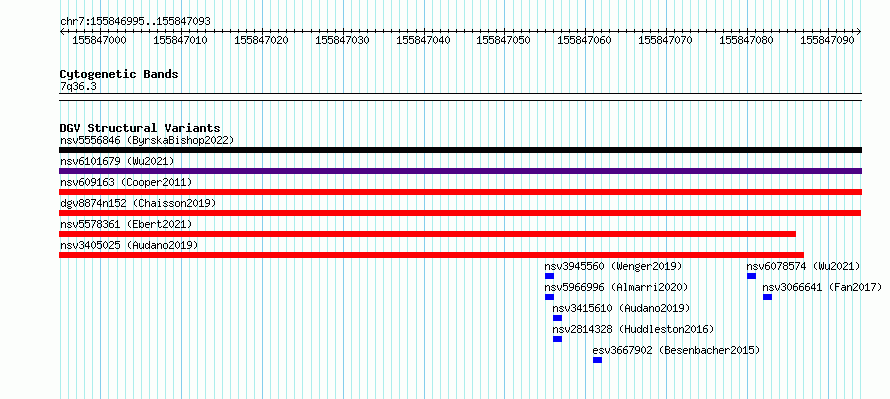
Task: Click the nsv3405025 (Audano2019) red bar
Action: click(431, 255)
